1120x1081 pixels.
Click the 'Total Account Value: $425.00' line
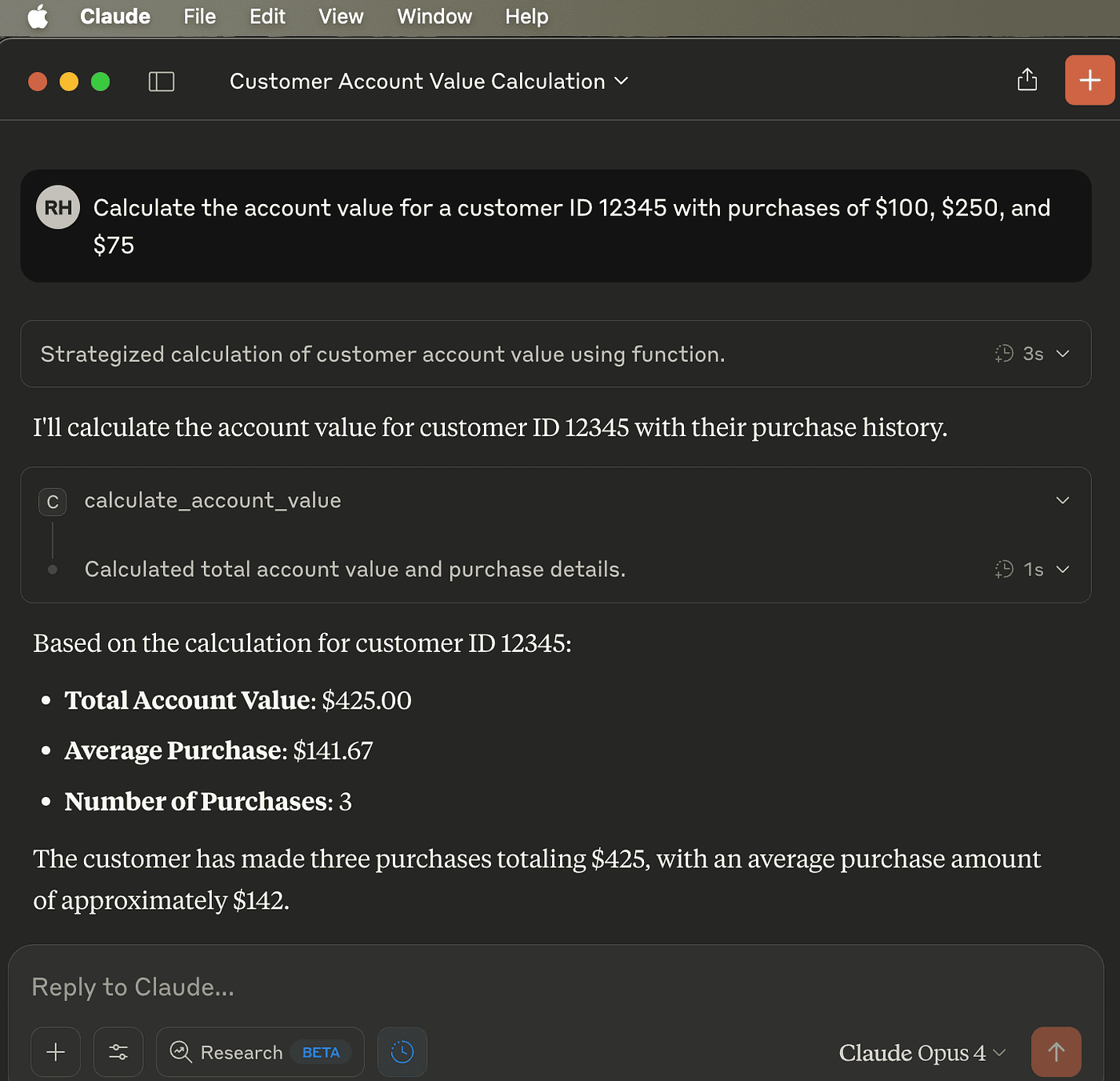pos(238,700)
